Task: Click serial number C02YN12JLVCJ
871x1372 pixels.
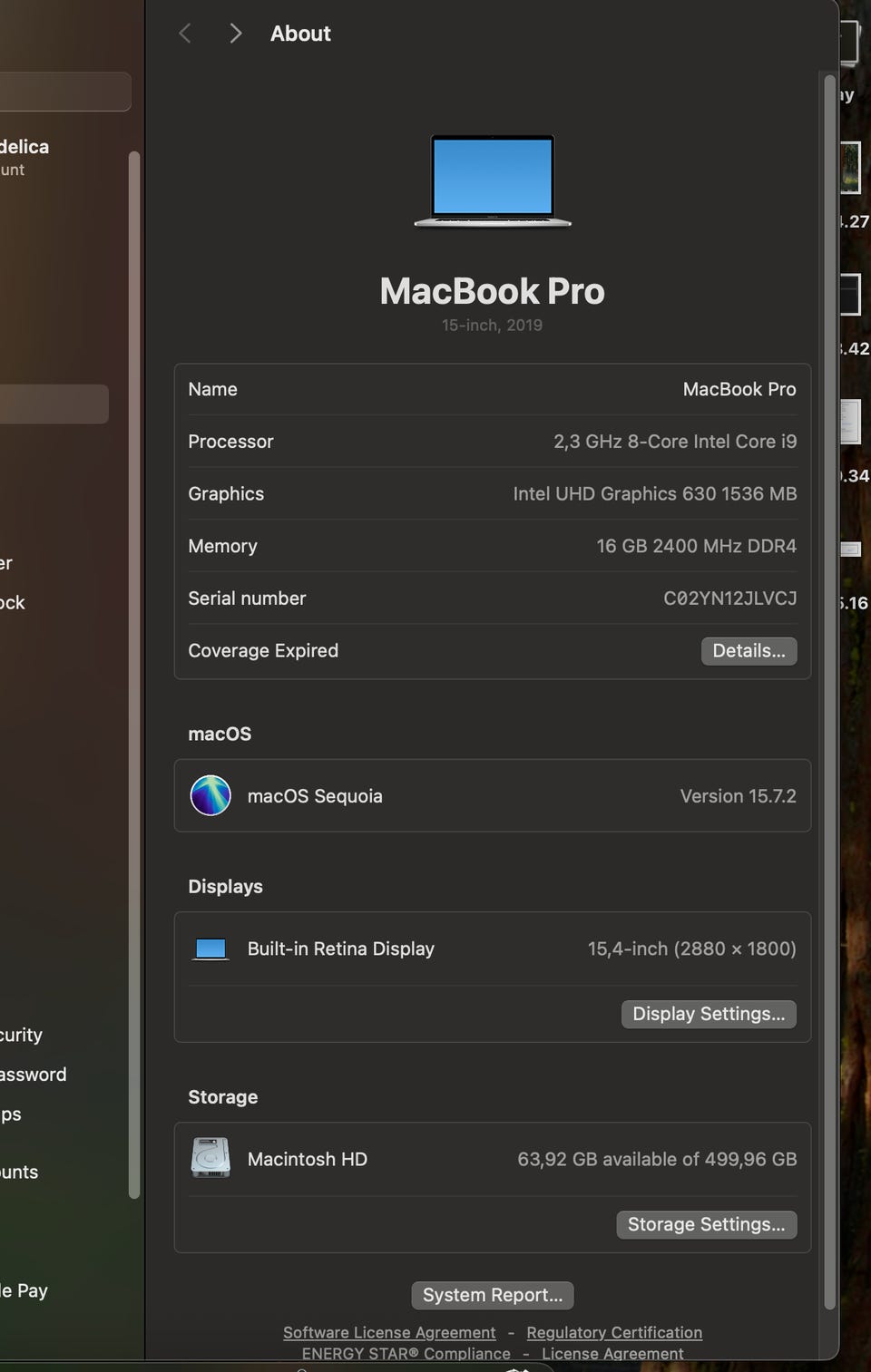Action: 730,598
